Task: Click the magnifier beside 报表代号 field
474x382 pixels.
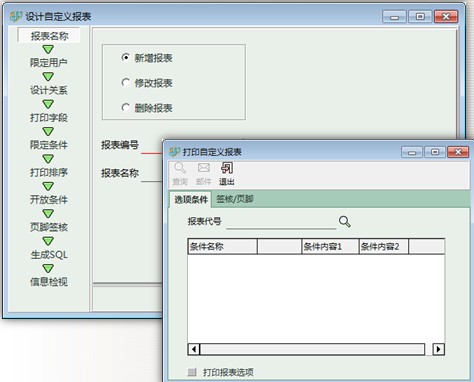Action: pyautogui.click(x=345, y=221)
